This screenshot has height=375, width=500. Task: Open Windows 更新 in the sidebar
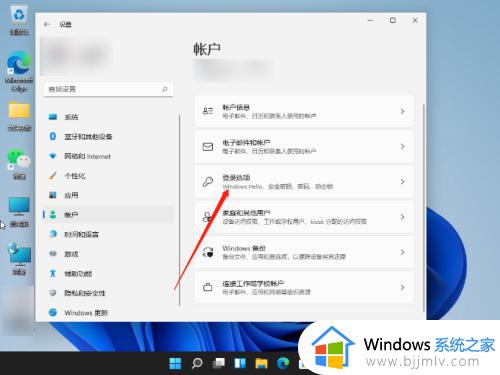[109, 313]
